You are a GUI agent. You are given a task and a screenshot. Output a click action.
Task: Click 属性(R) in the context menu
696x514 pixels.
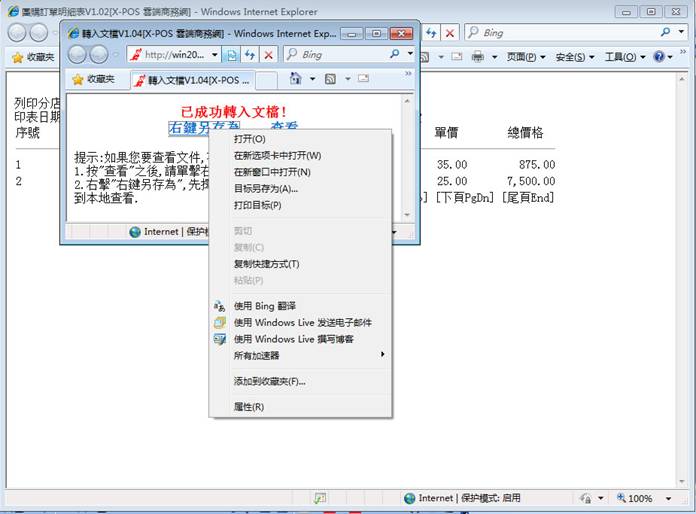point(249,407)
